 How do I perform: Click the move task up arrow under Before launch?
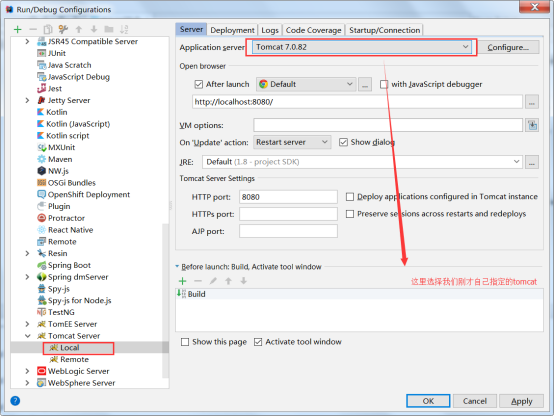tap(228, 281)
